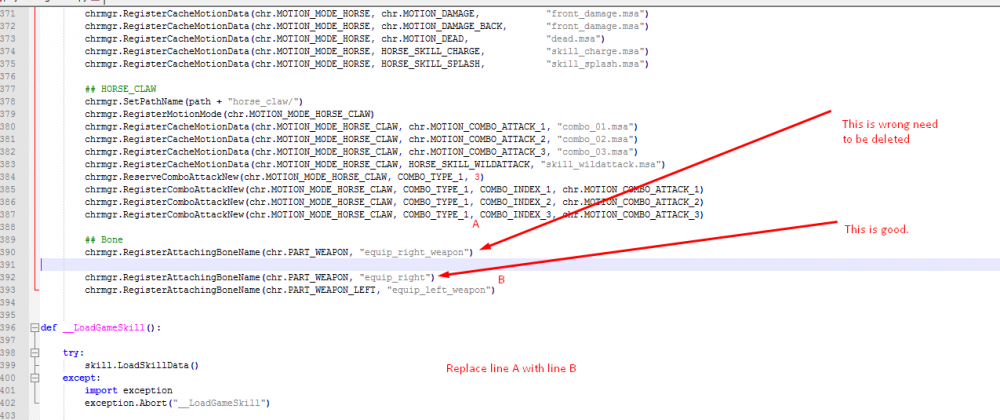Image resolution: width=1000 pixels, height=420 pixels.
Task: Click chr.PART_WEAPON_LEFT on line 393
Action: 321,290
